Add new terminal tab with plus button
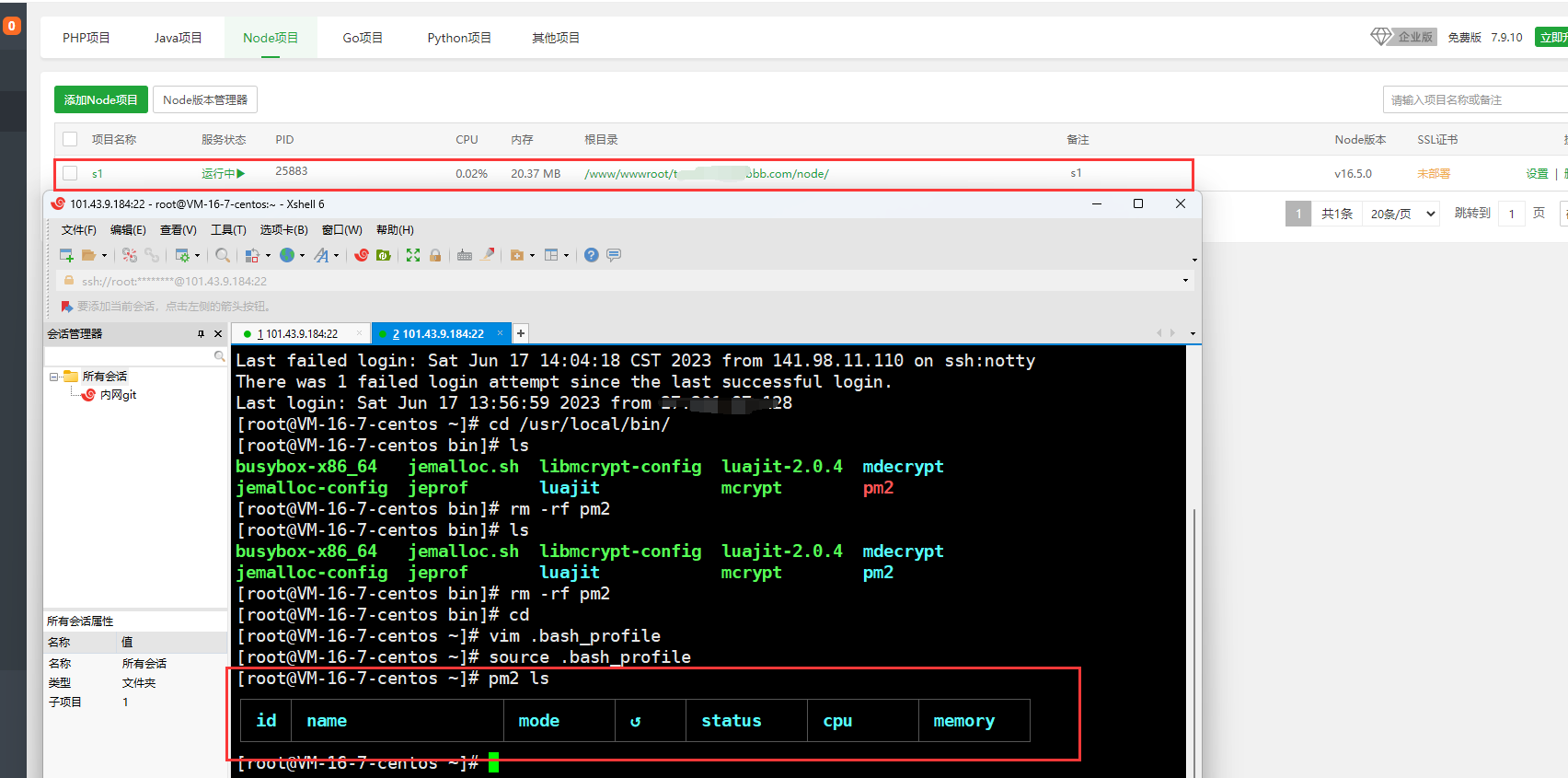 521,333
